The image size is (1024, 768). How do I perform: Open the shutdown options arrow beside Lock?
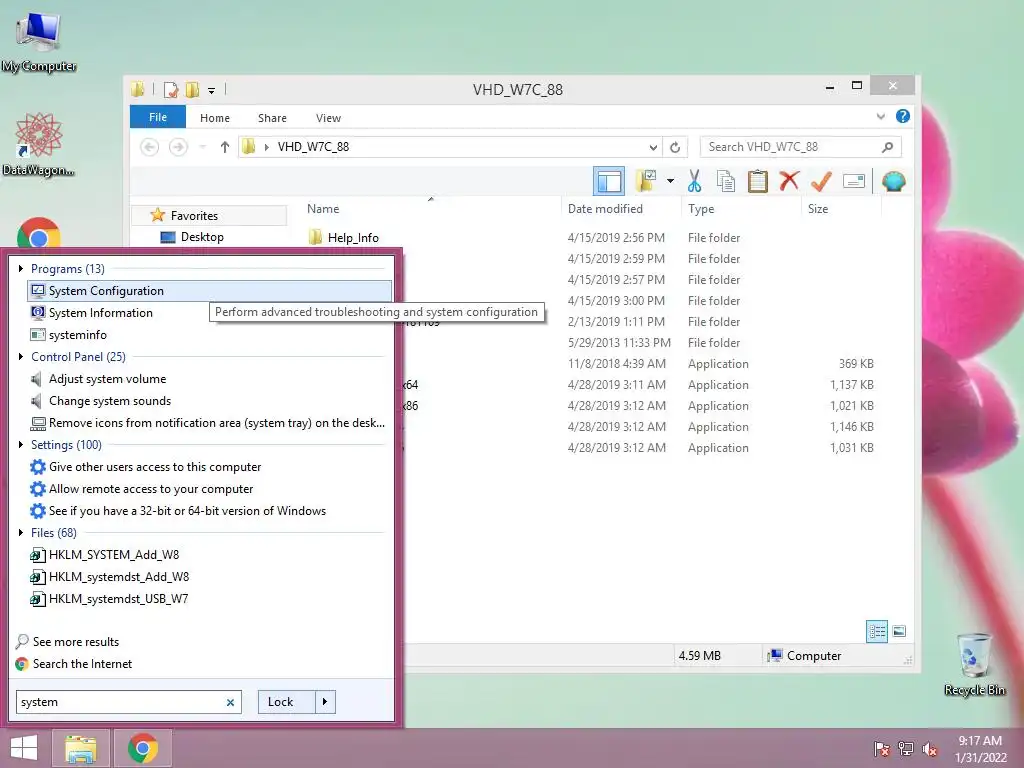pos(325,702)
